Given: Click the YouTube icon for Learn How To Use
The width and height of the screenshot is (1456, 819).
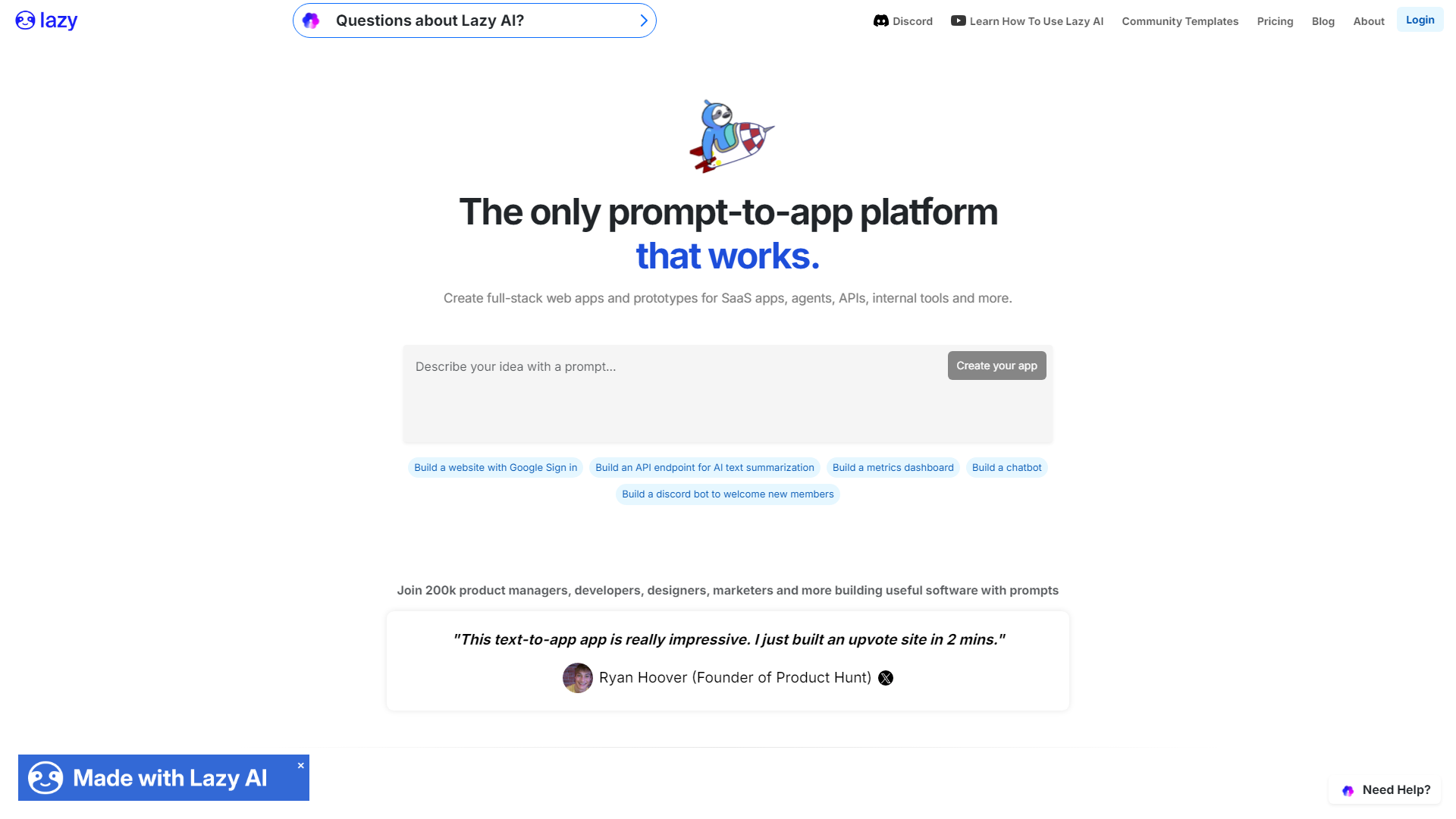Looking at the screenshot, I should 958,20.
